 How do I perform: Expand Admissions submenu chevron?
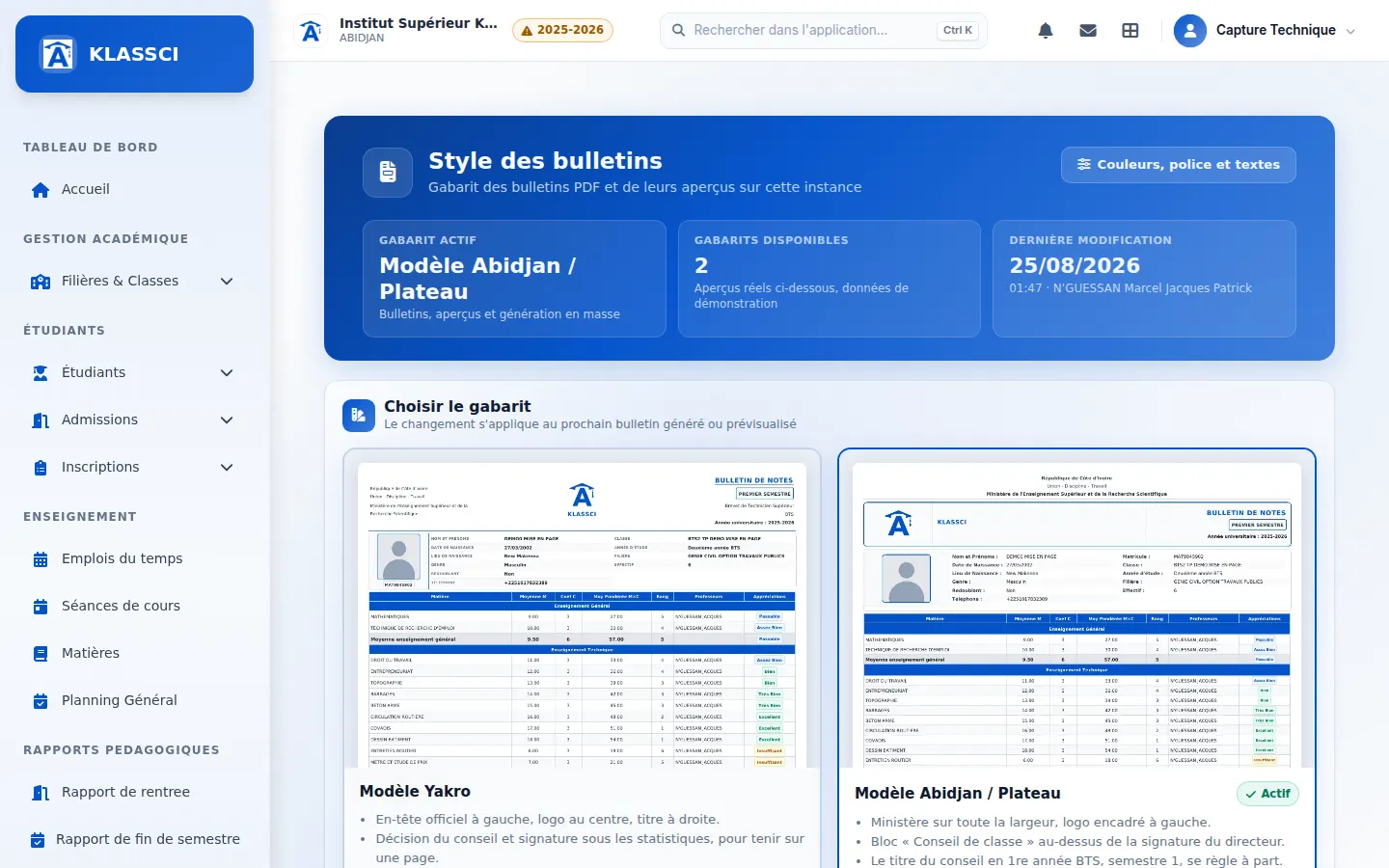[227, 420]
